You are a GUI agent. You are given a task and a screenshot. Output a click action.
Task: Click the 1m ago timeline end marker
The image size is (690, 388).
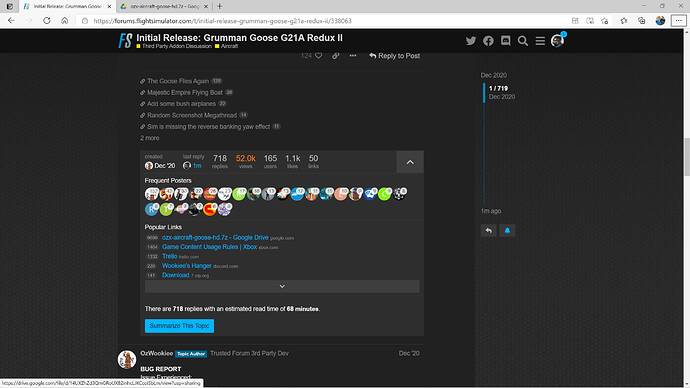tap(491, 211)
